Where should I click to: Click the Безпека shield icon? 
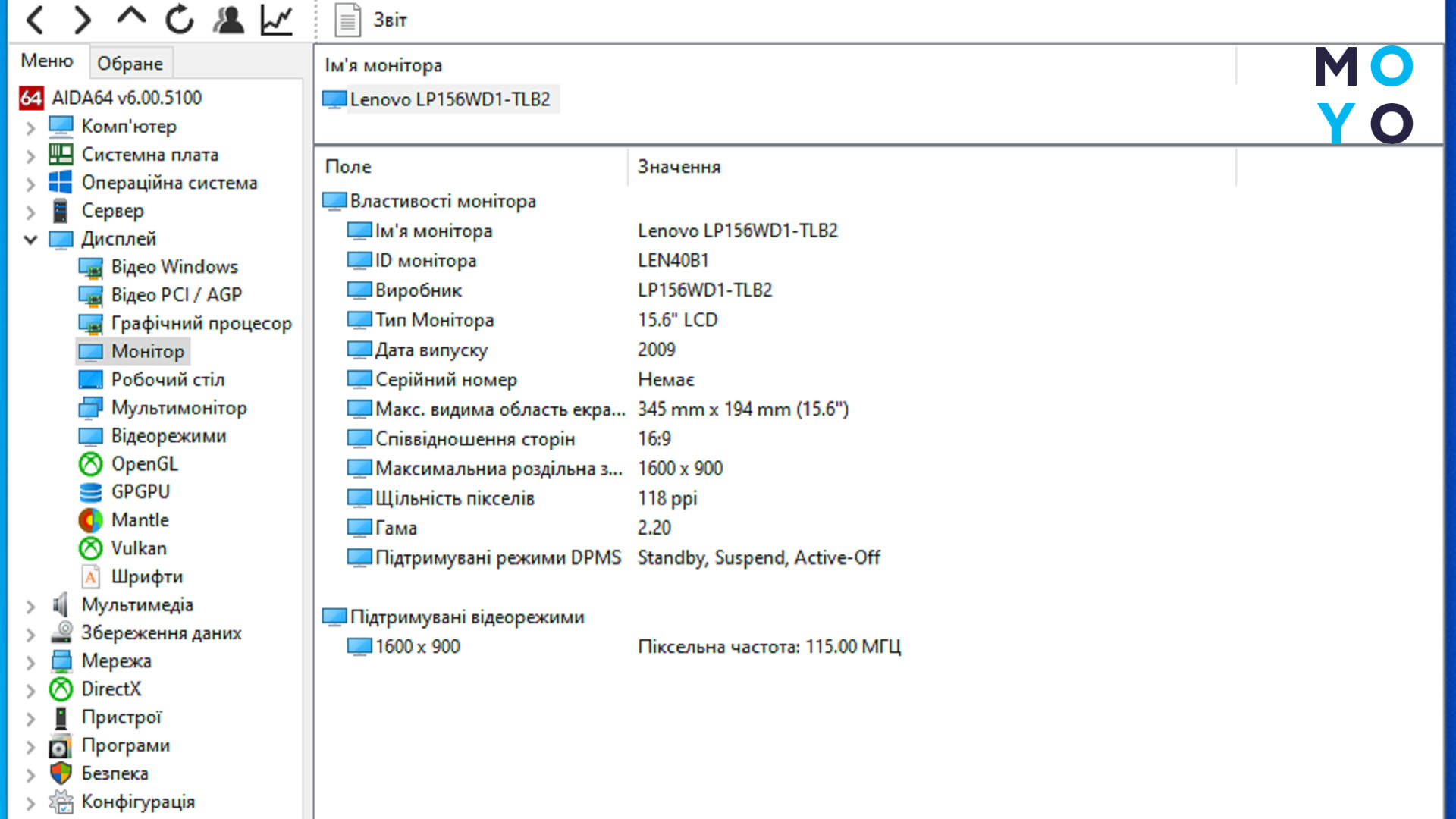point(61,773)
